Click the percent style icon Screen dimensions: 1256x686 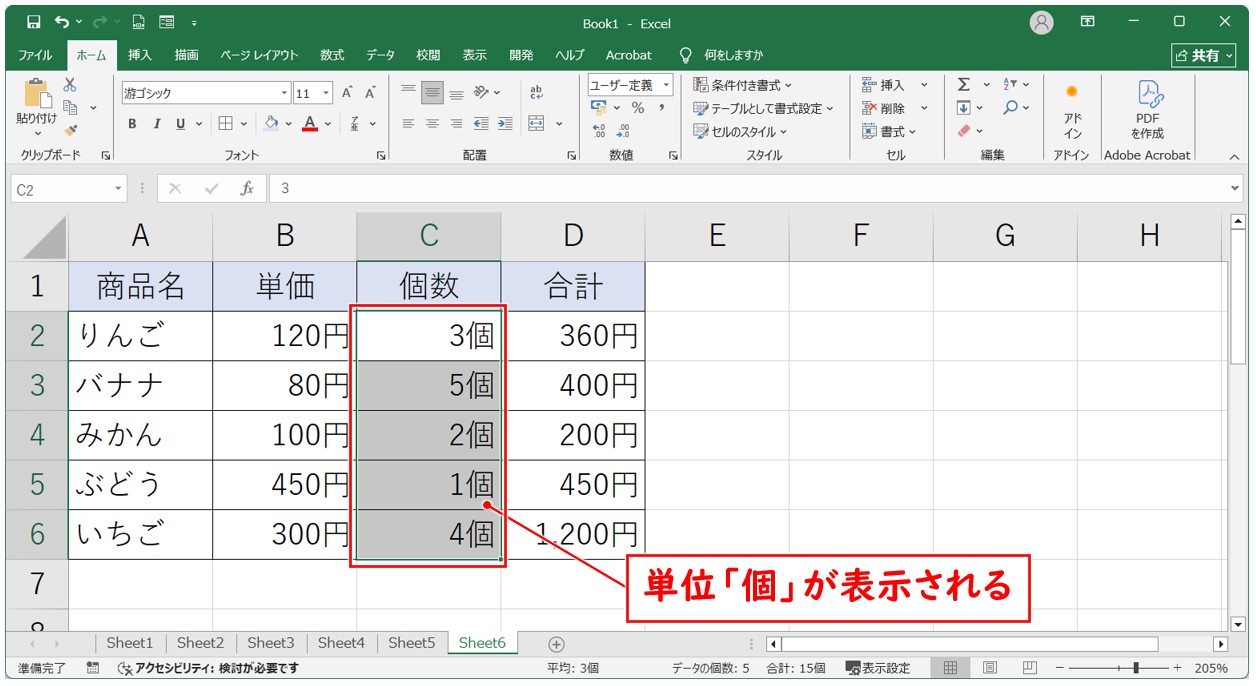click(x=637, y=108)
